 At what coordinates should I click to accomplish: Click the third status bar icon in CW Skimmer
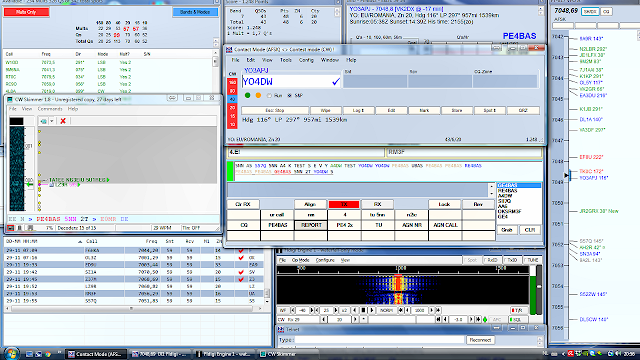pos(30,228)
